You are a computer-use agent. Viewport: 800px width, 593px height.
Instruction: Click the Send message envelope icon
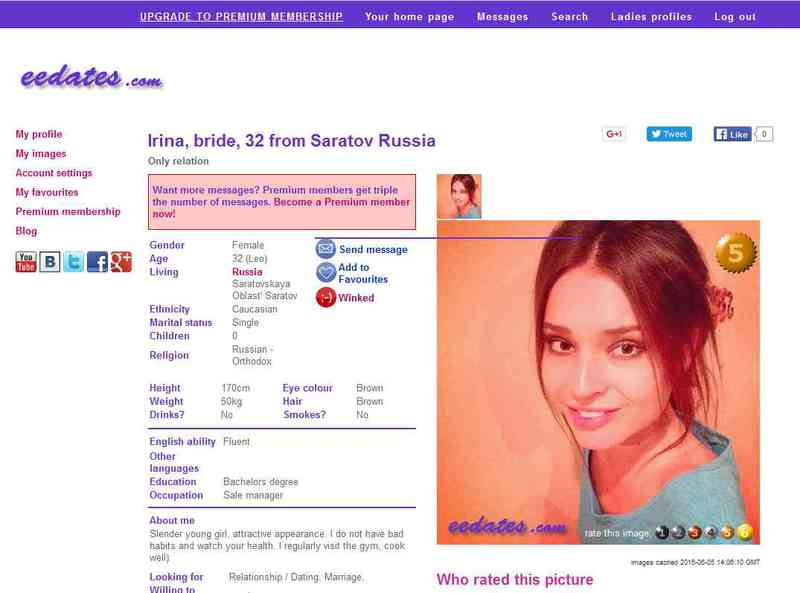point(326,249)
